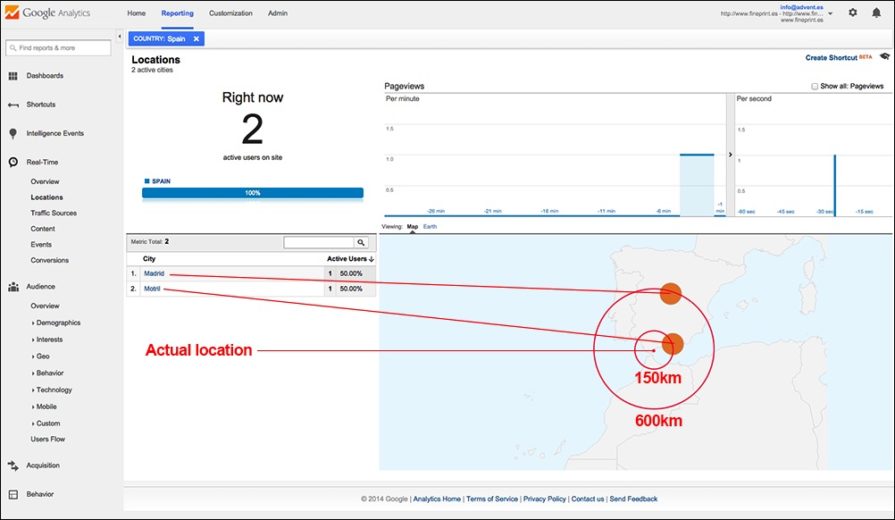This screenshot has width=895, height=520.
Task: Click the city table search magnifier button
Action: click(361, 243)
